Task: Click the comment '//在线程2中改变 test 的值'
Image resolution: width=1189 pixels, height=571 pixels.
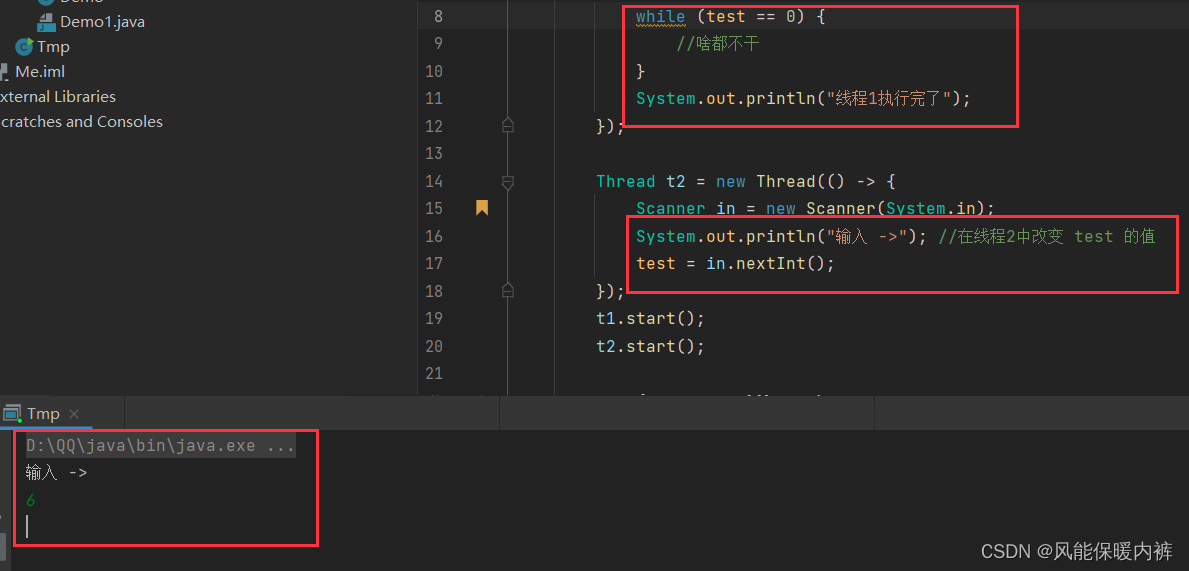Action: 1046,237
